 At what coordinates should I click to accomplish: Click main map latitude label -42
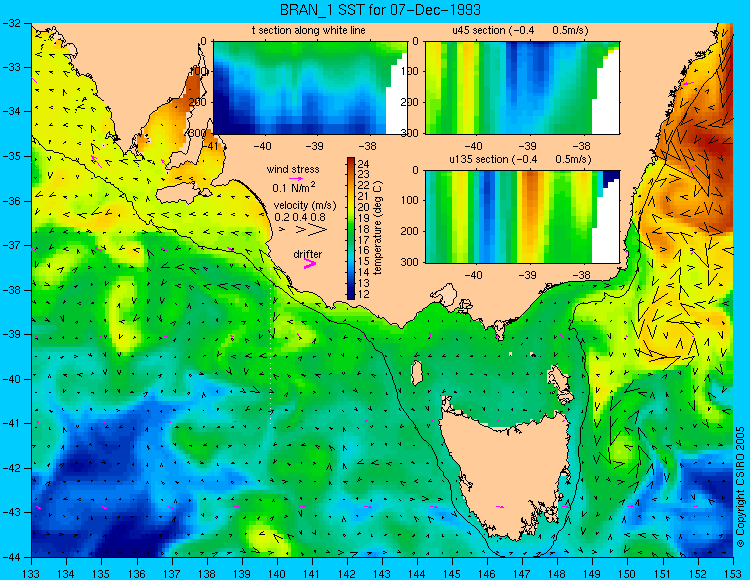[x=11, y=468]
